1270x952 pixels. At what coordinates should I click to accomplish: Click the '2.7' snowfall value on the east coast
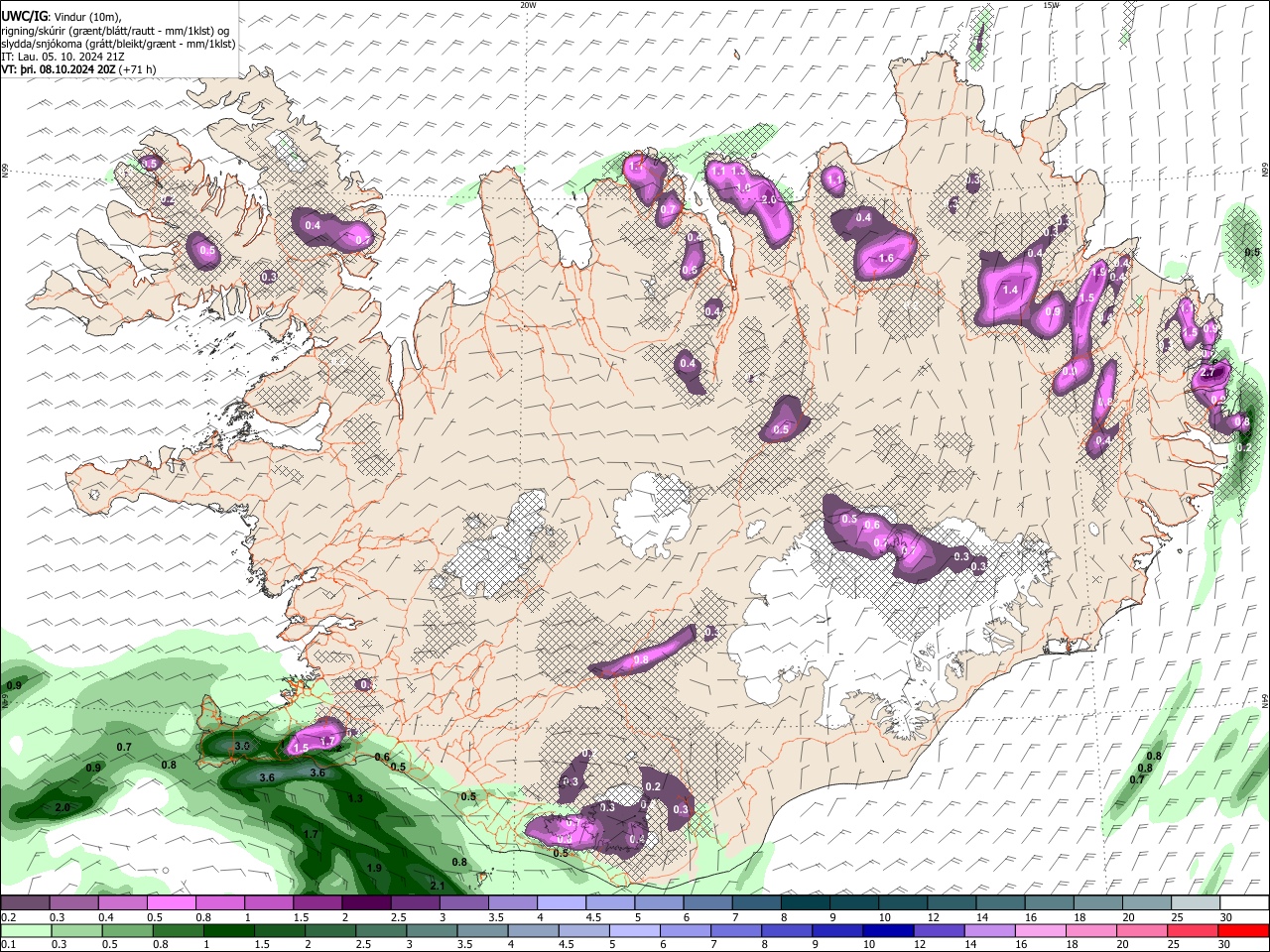pos(1208,373)
